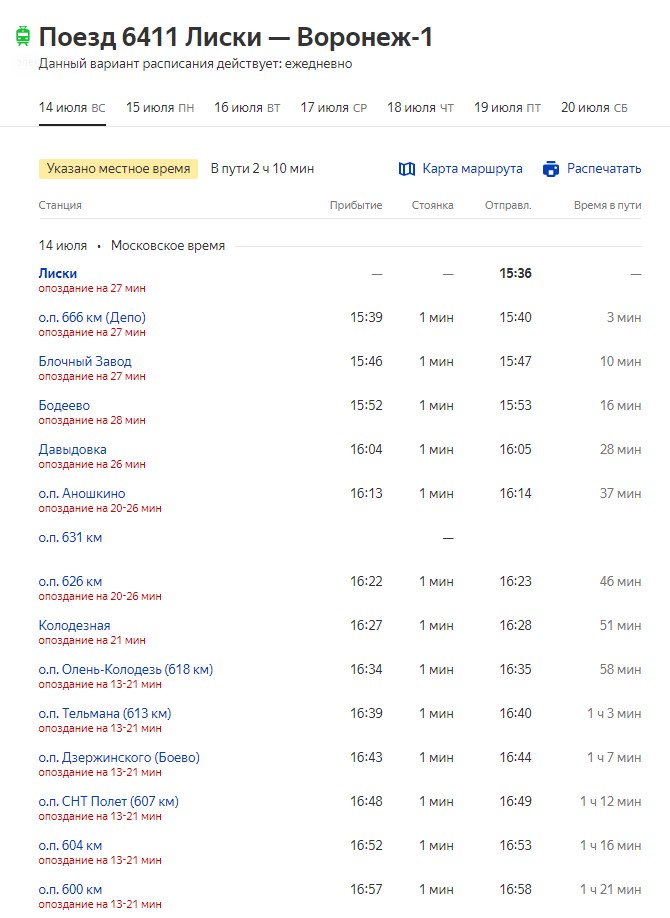Choose the 17 июля СР date tab

point(334,108)
